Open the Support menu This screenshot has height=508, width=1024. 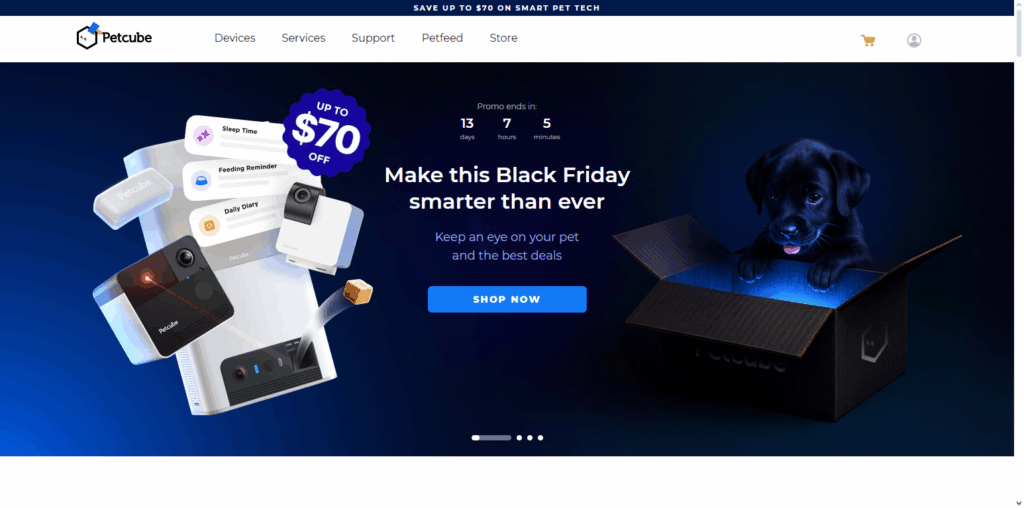pyautogui.click(x=373, y=38)
